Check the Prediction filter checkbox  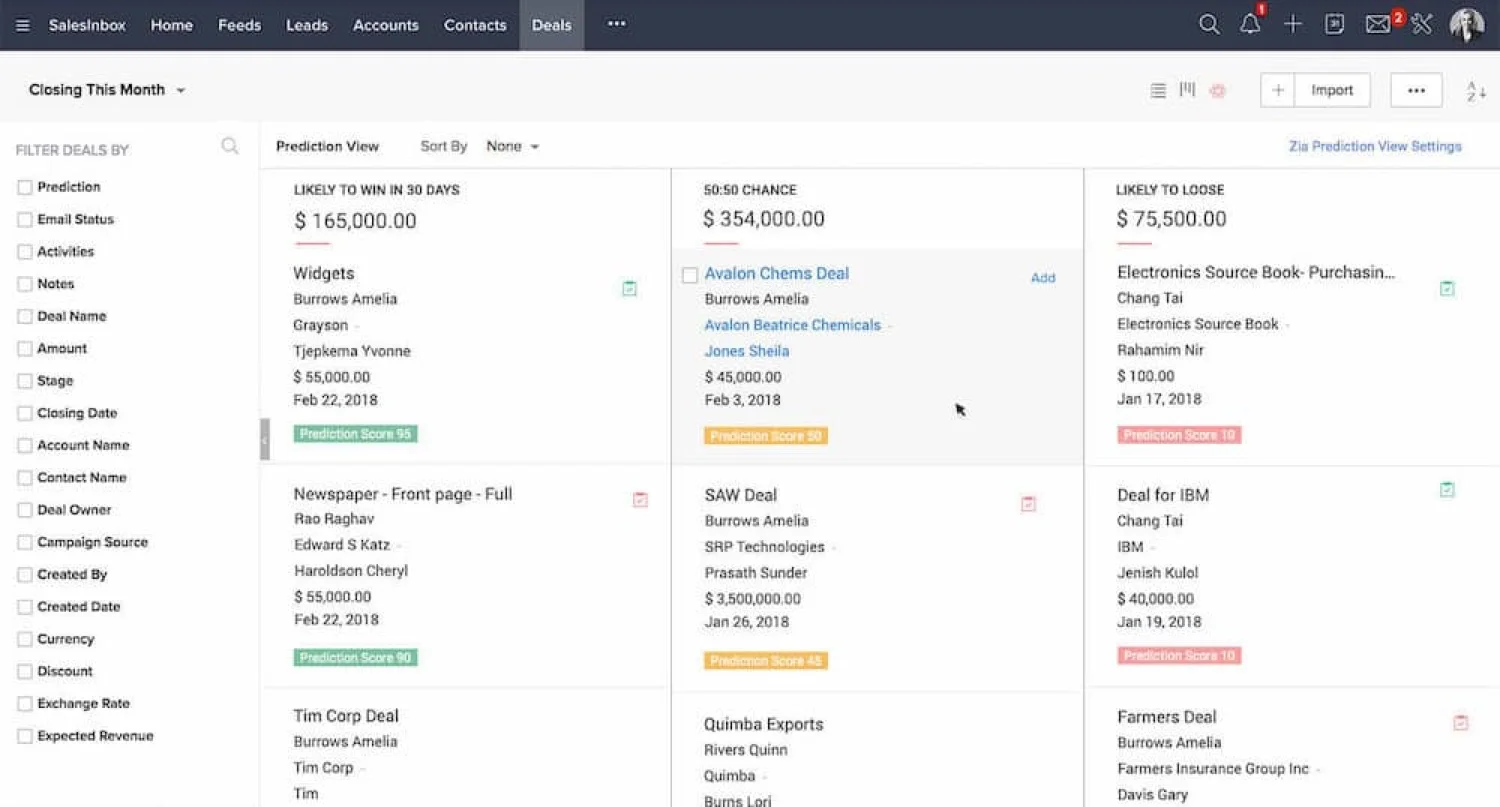pos(25,187)
